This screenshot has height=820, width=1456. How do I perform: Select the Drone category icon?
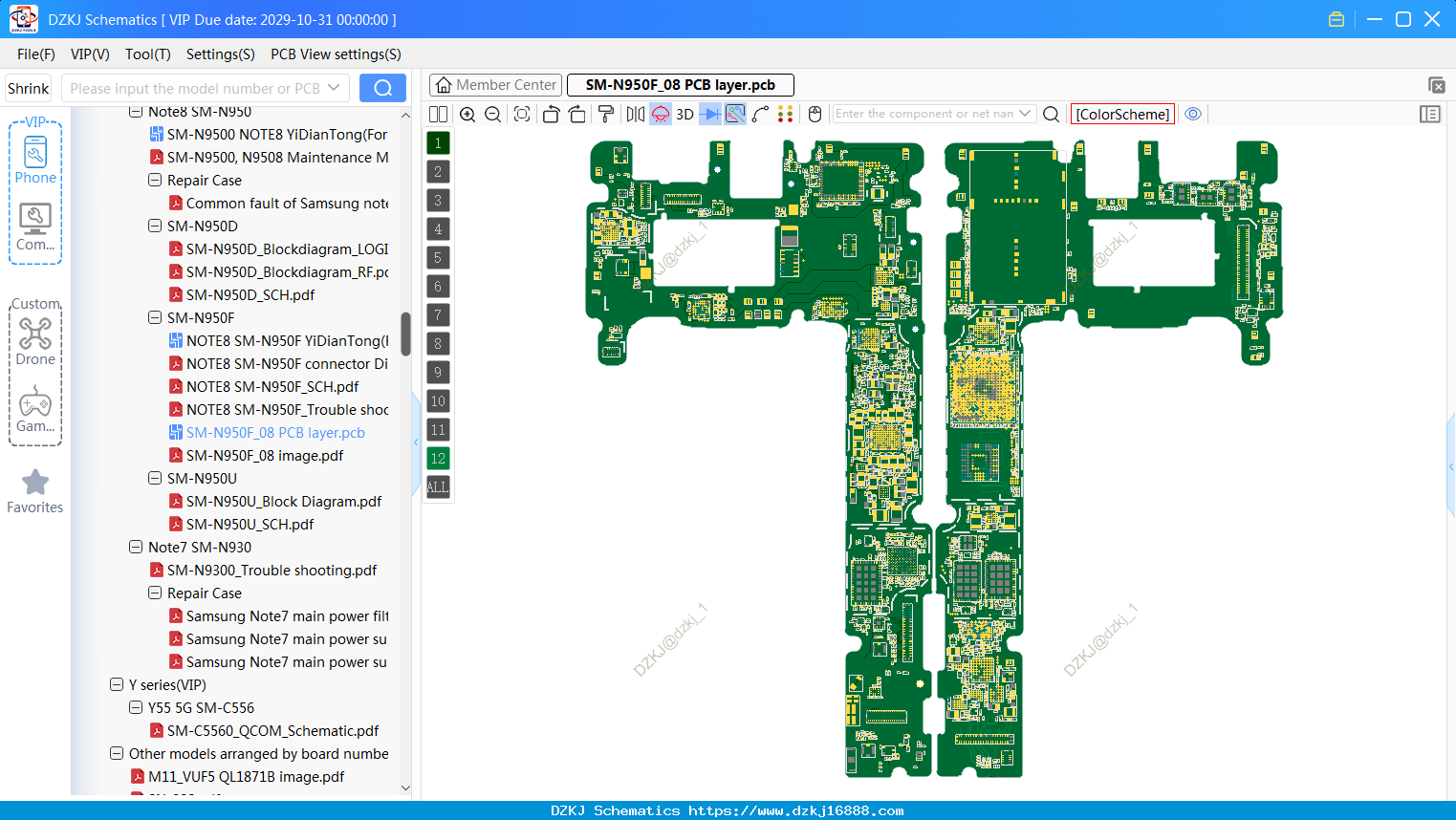(x=35, y=341)
